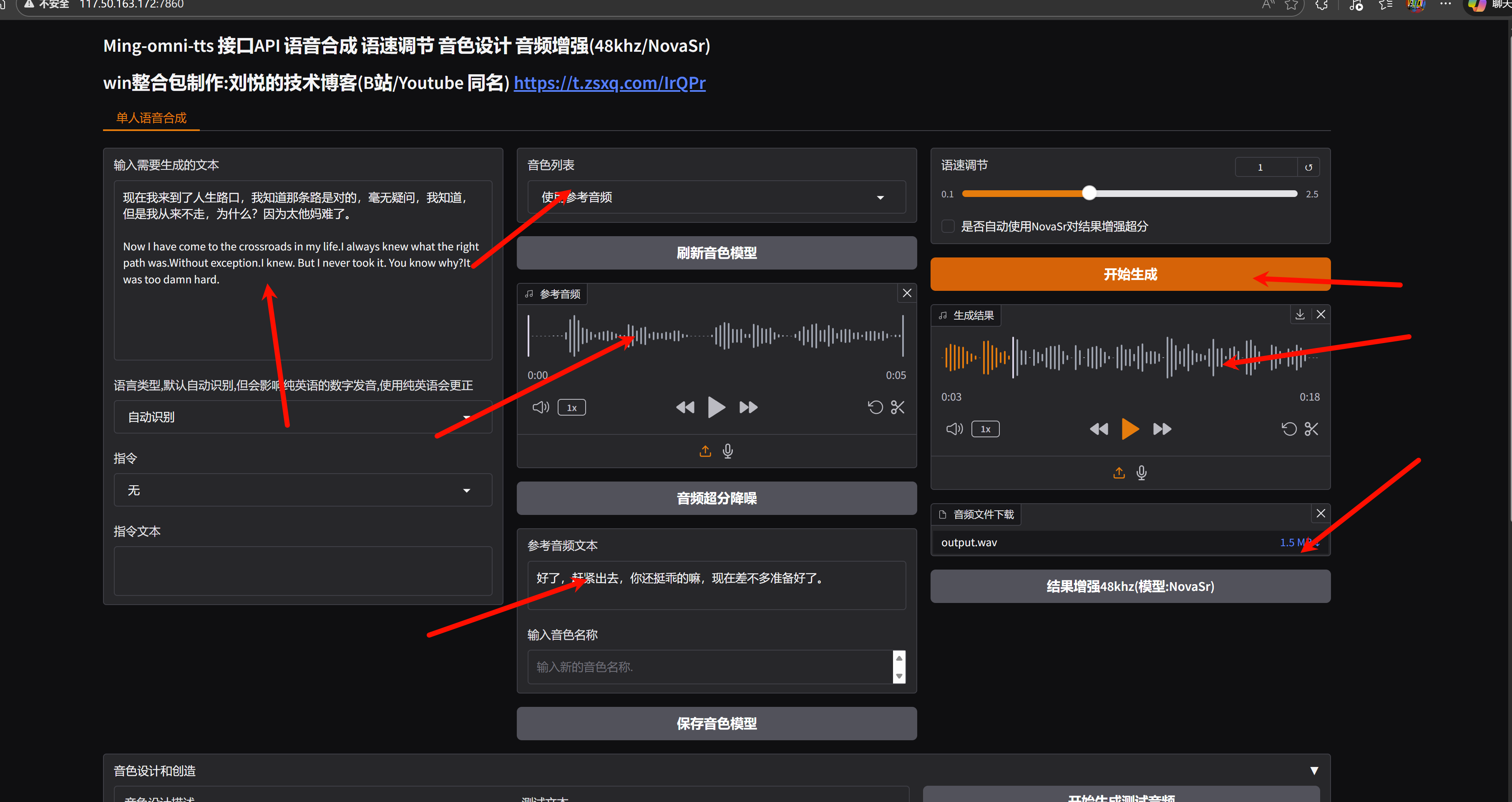Click the undo icon in reference audio player

pos(875,407)
